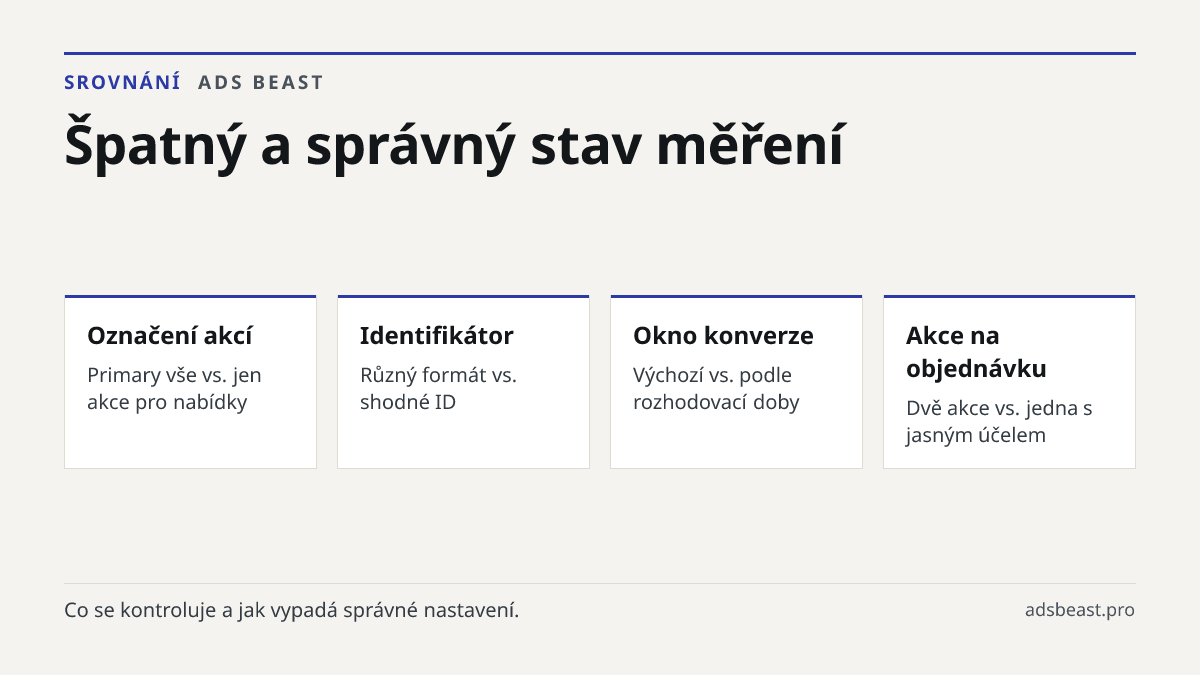Open the adsbeast.pro link
1200x675 pixels.
pos(1080,610)
